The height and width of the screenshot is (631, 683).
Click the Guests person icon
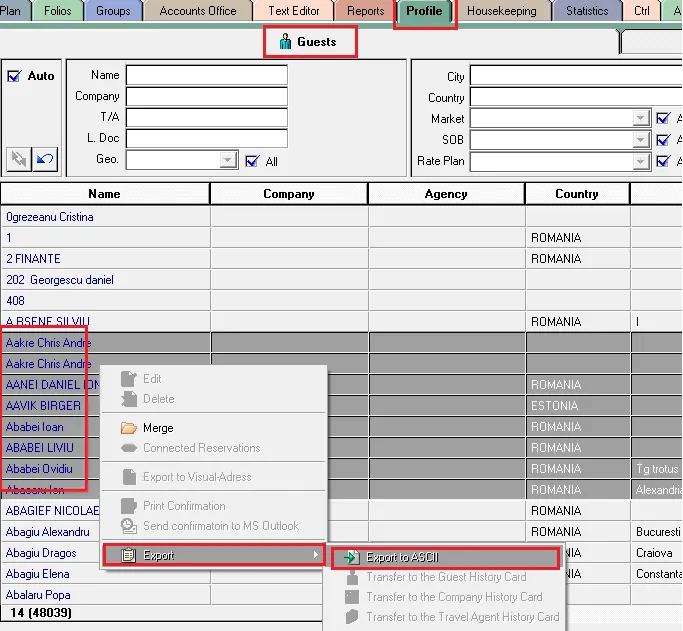point(285,42)
